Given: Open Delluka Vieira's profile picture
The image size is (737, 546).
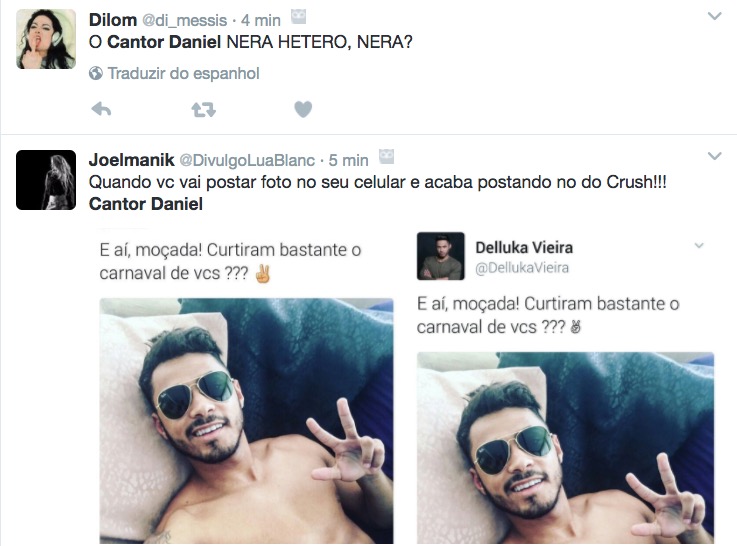Looking at the screenshot, I should tap(440, 256).
